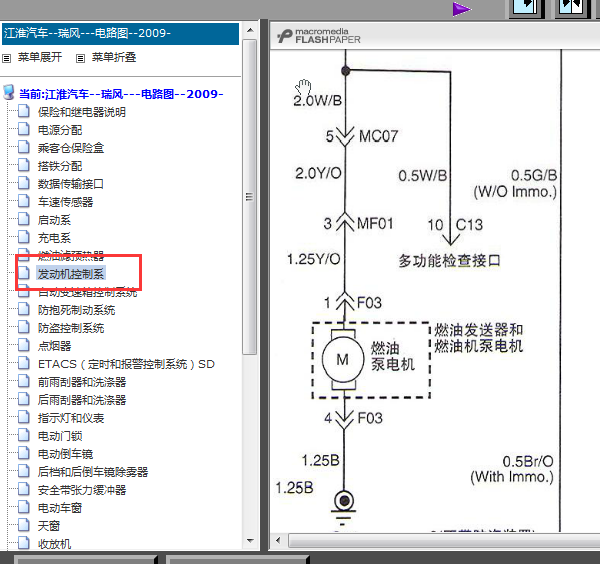The image size is (600, 564).
Task: Click the page icon beside 车速传感器
Action: (x=24, y=201)
